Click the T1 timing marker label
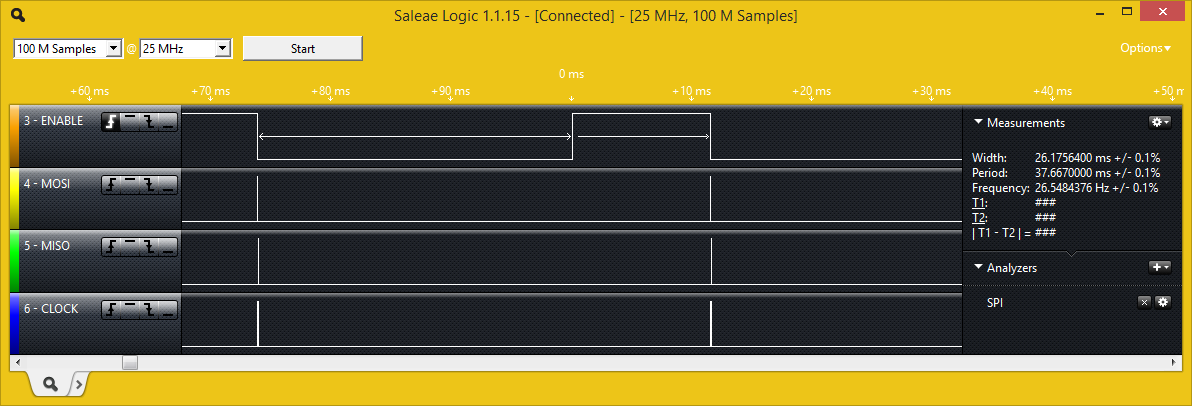Screen dimensions: 1192x406 978,203
